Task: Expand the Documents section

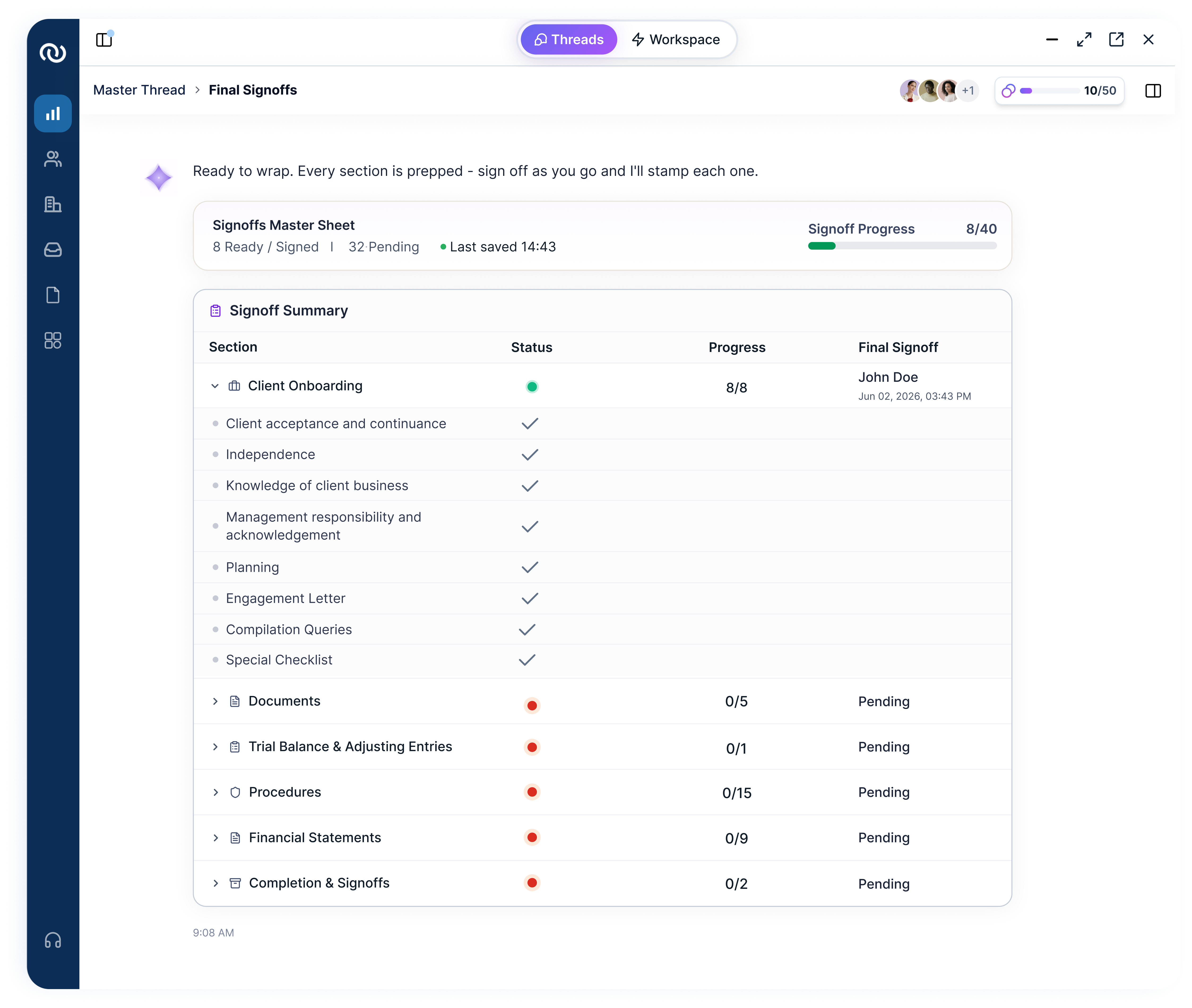Action: point(215,701)
